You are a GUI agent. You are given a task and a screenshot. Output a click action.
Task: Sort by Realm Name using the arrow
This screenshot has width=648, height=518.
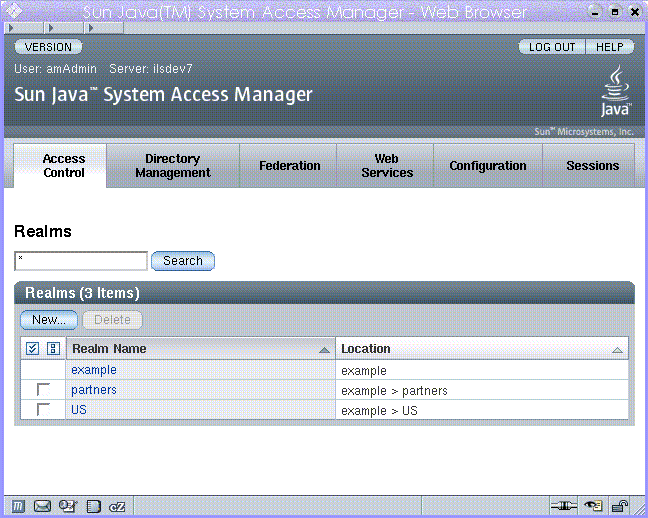click(x=324, y=350)
